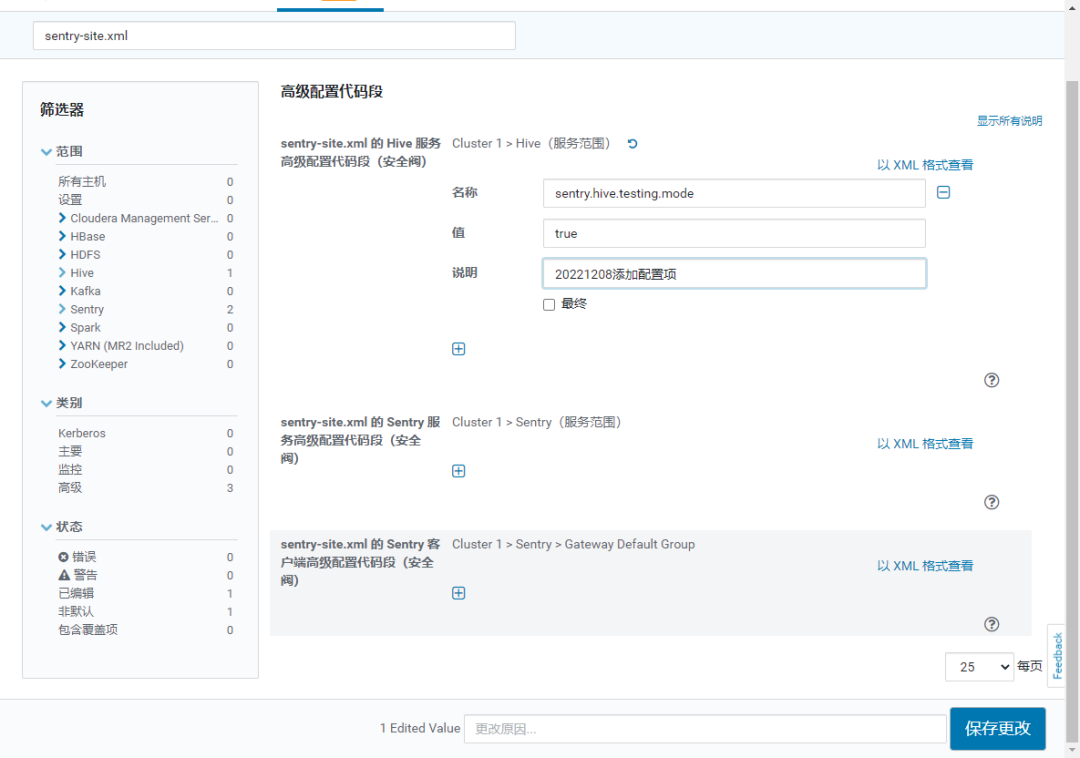Collapse the 类别 filter section
Screen dimensions: 1080x758
(x=46, y=403)
